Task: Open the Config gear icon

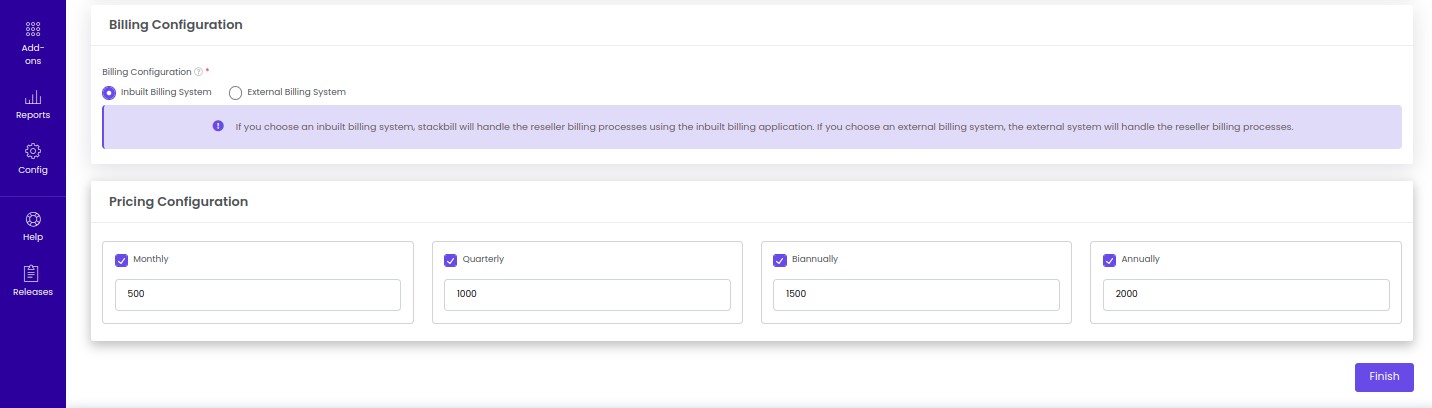Action: pyautogui.click(x=33, y=151)
